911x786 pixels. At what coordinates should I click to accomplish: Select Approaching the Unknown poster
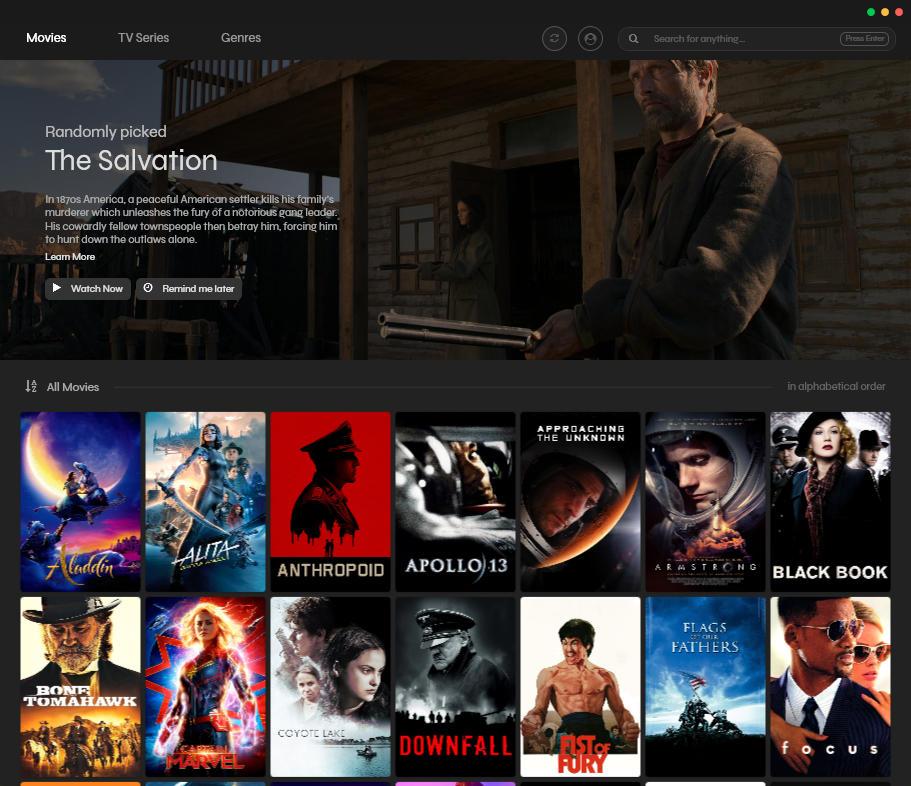pos(580,502)
